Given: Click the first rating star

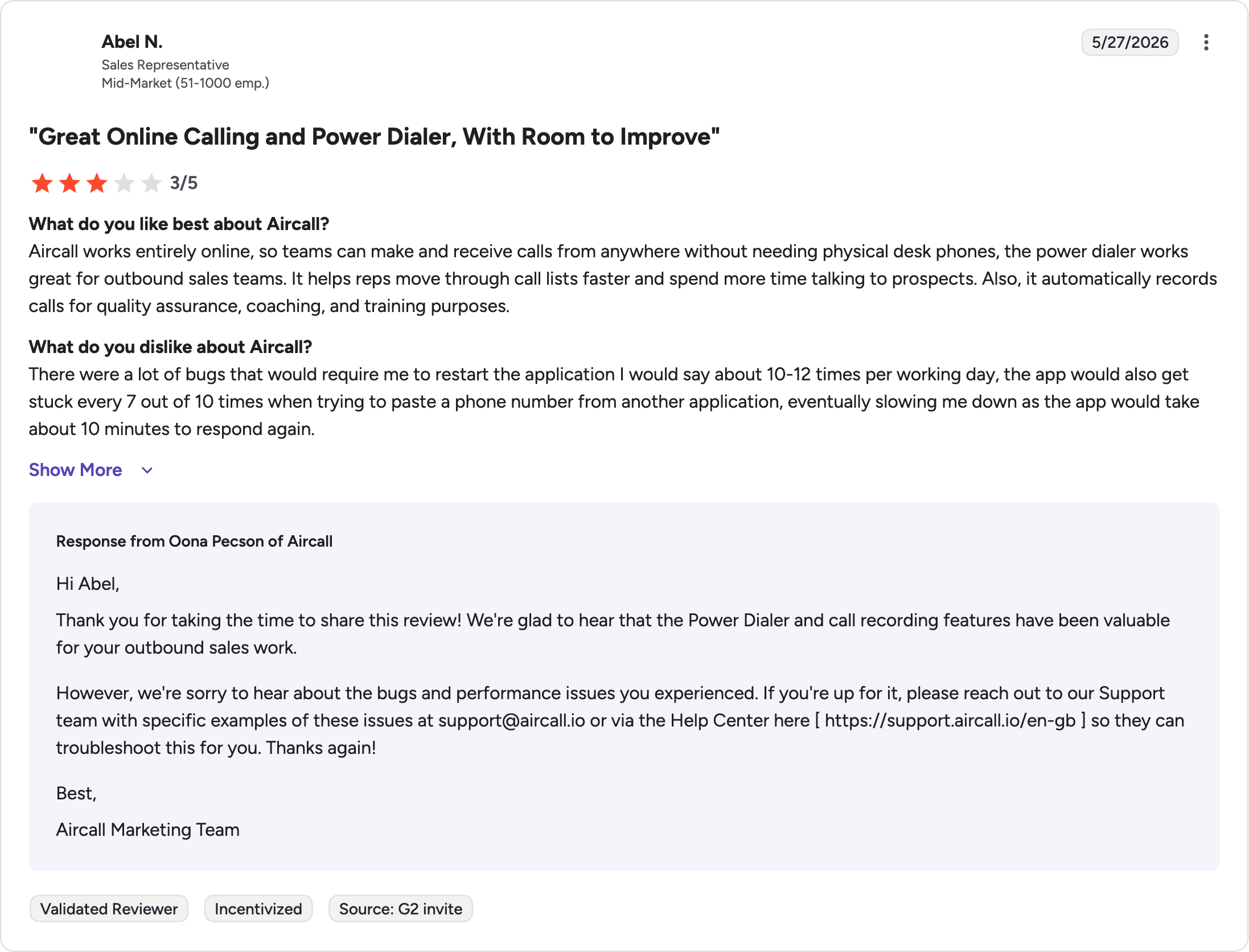Looking at the screenshot, I should pyautogui.click(x=42, y=183).
